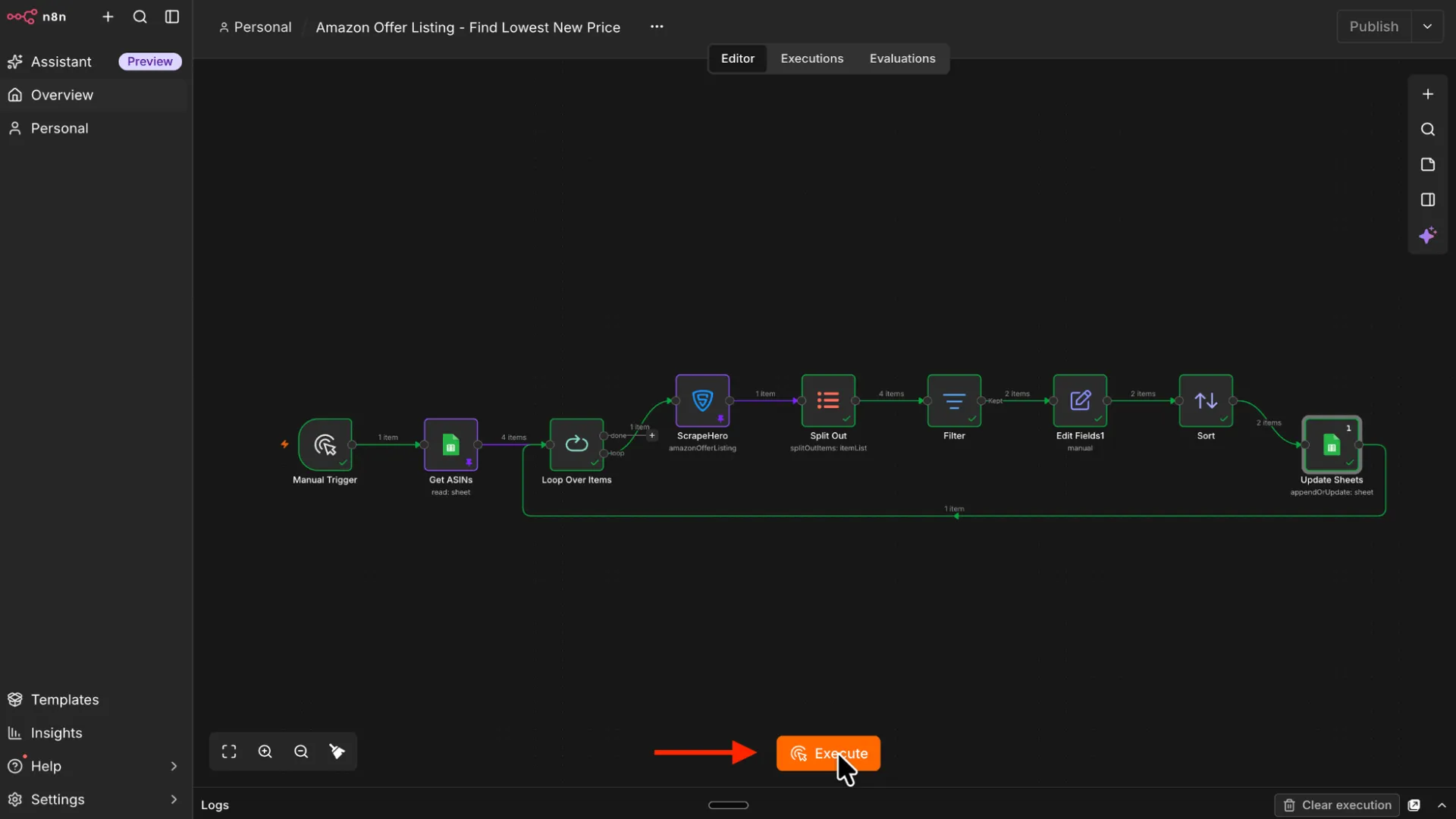The width and height of the screenshot is (1456, 819).
Task: Click Personal breadcrumb link
Action: [256, 27]
